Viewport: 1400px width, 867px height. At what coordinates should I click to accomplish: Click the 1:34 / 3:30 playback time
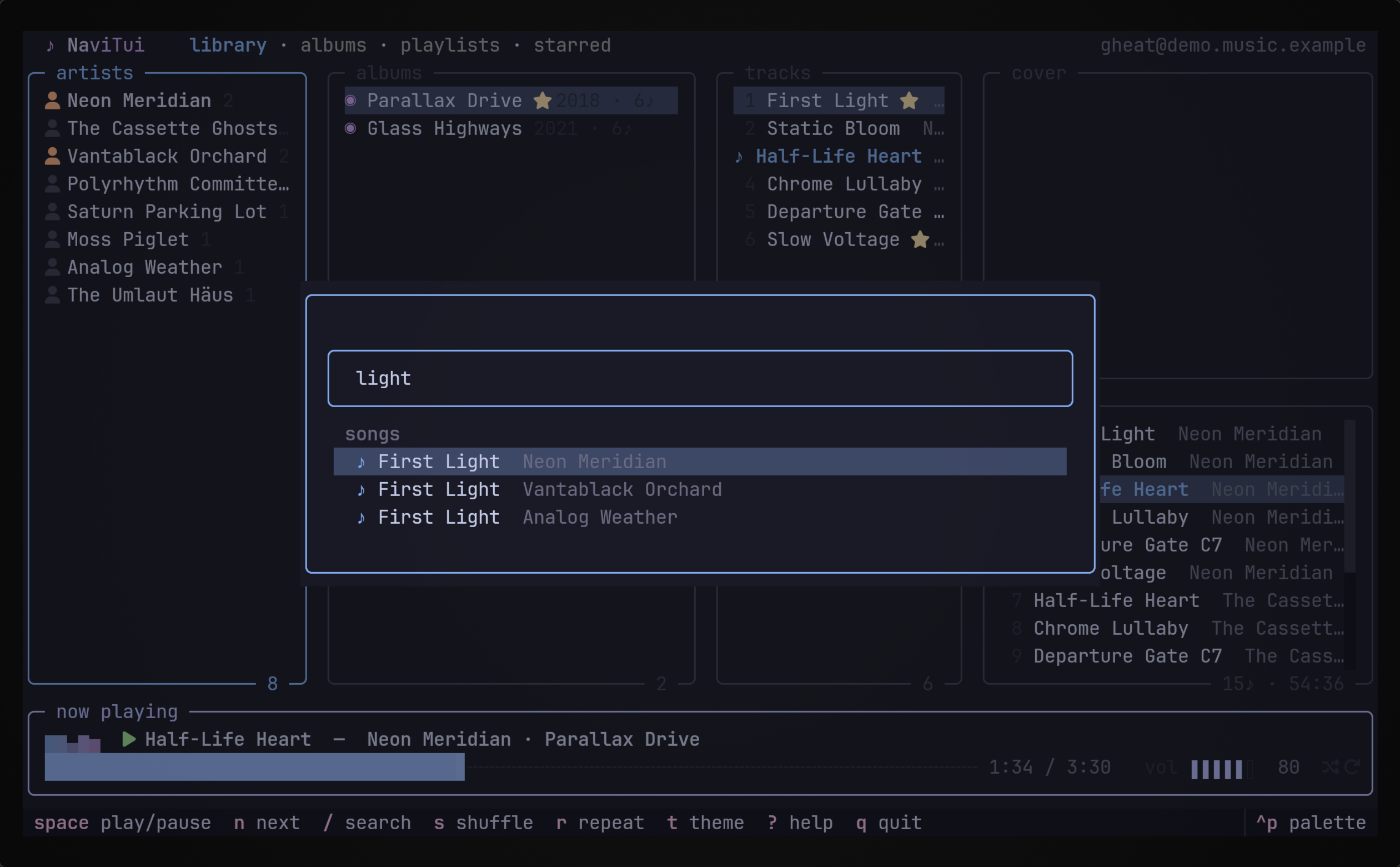(1050, 766)
